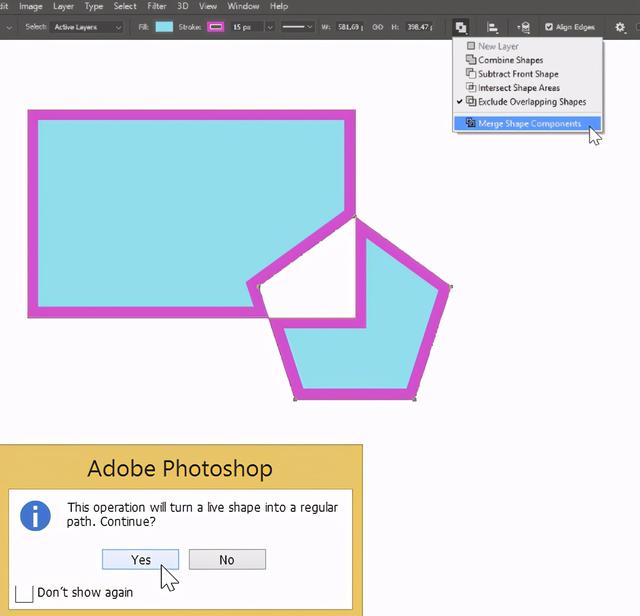Choose Intersect Shape Areas option
The height and width of the screenshot is (616, 640).
click(527, 88)
